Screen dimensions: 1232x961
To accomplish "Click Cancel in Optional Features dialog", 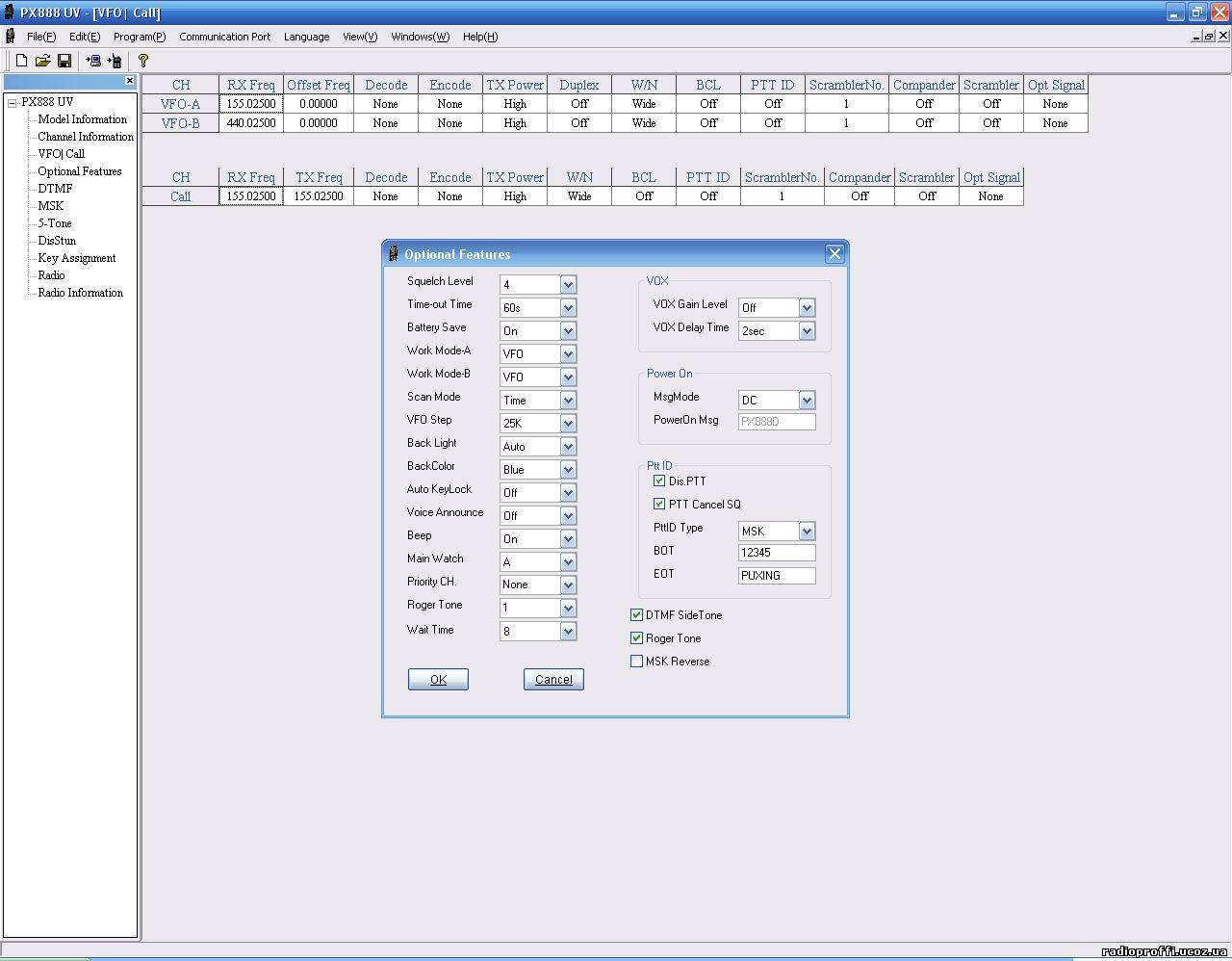I will coord(553,679).
